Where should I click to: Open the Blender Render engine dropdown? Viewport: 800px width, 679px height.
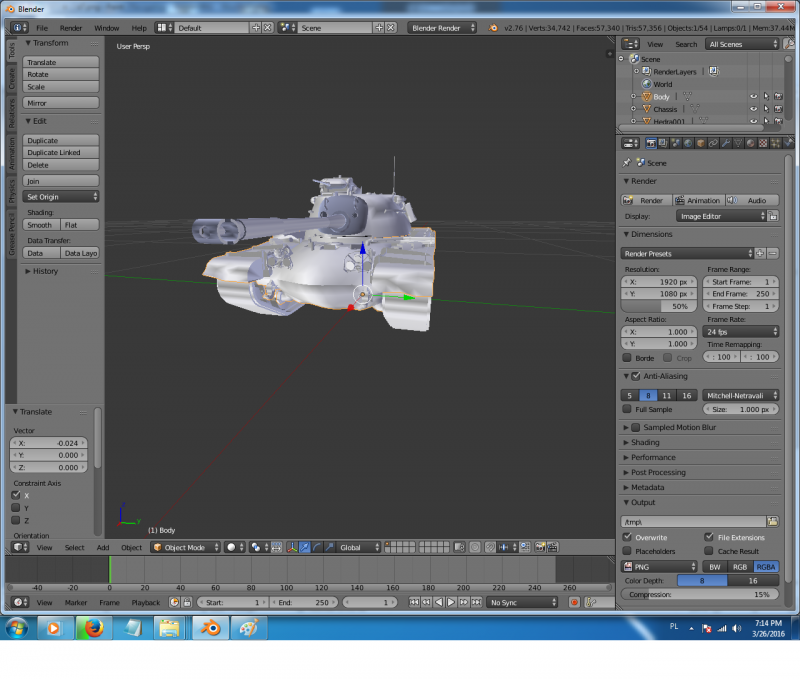pyautogui.click(x=442, y=28)
